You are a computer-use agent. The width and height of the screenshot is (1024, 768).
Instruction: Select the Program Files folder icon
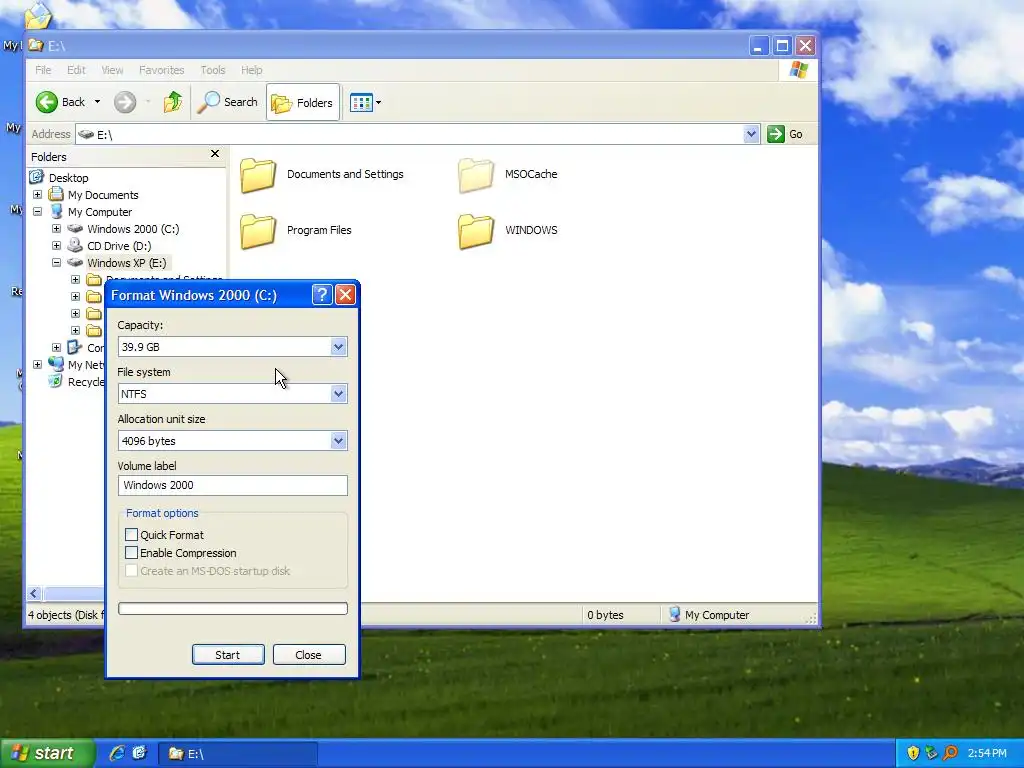pos(257,231)
